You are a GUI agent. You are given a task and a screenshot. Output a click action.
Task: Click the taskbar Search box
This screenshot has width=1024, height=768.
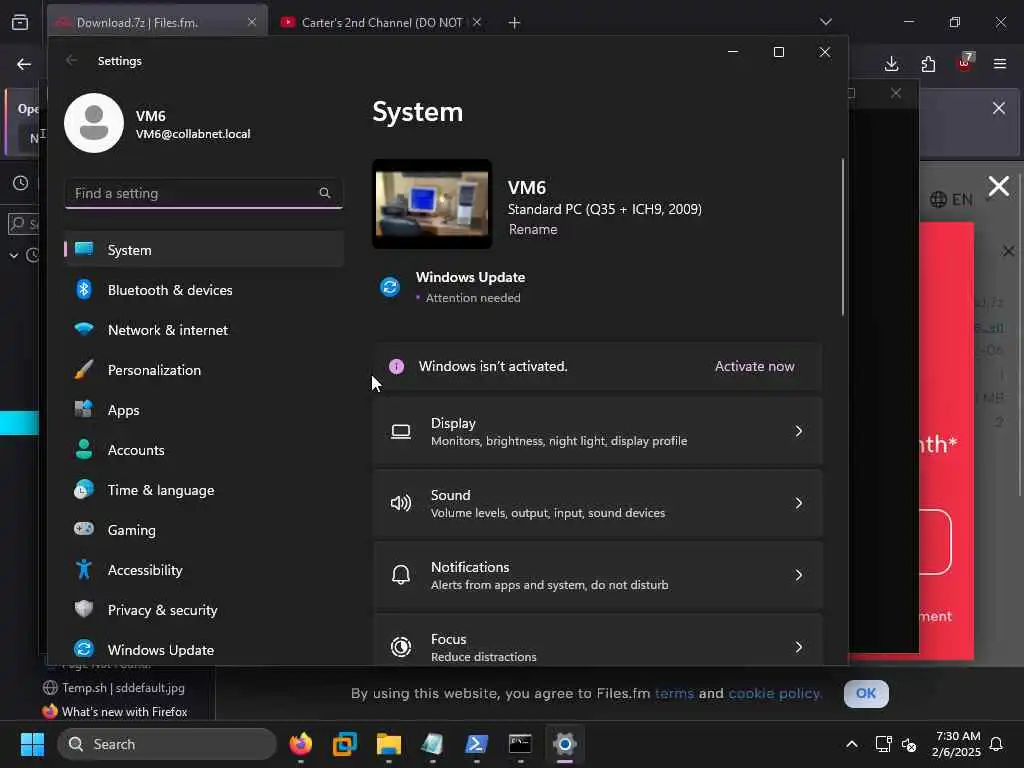point(167,744)
